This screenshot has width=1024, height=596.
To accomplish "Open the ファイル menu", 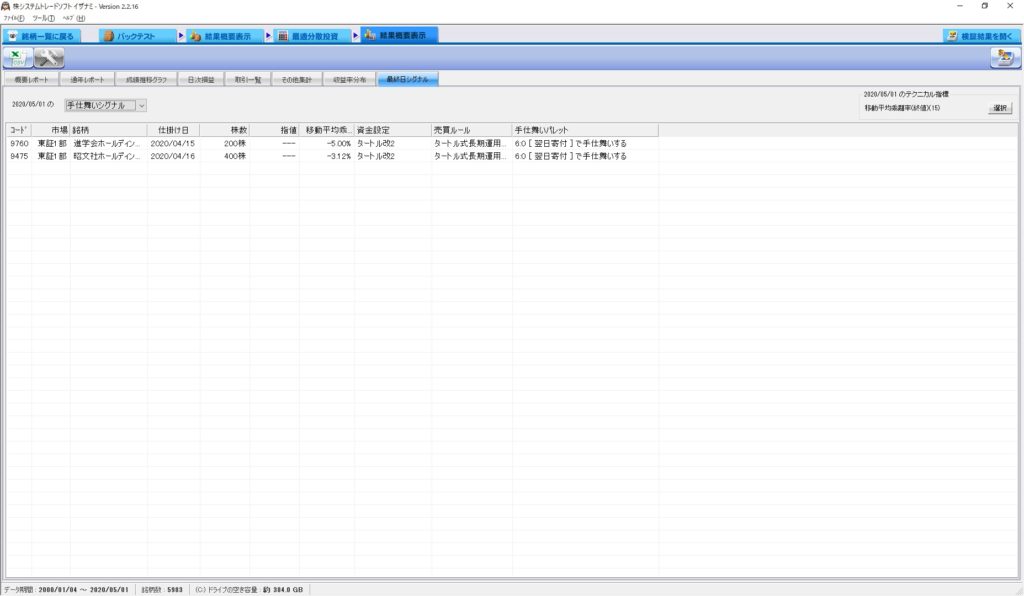I will tap(15, 18).
